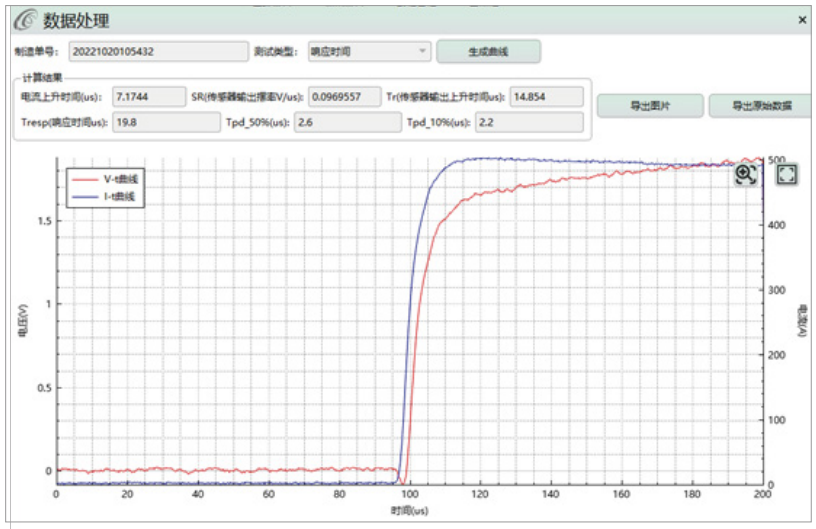Click the 导出图片 button
The width and height of the screenshot is (816, 529).
click(x=649, y=106)
